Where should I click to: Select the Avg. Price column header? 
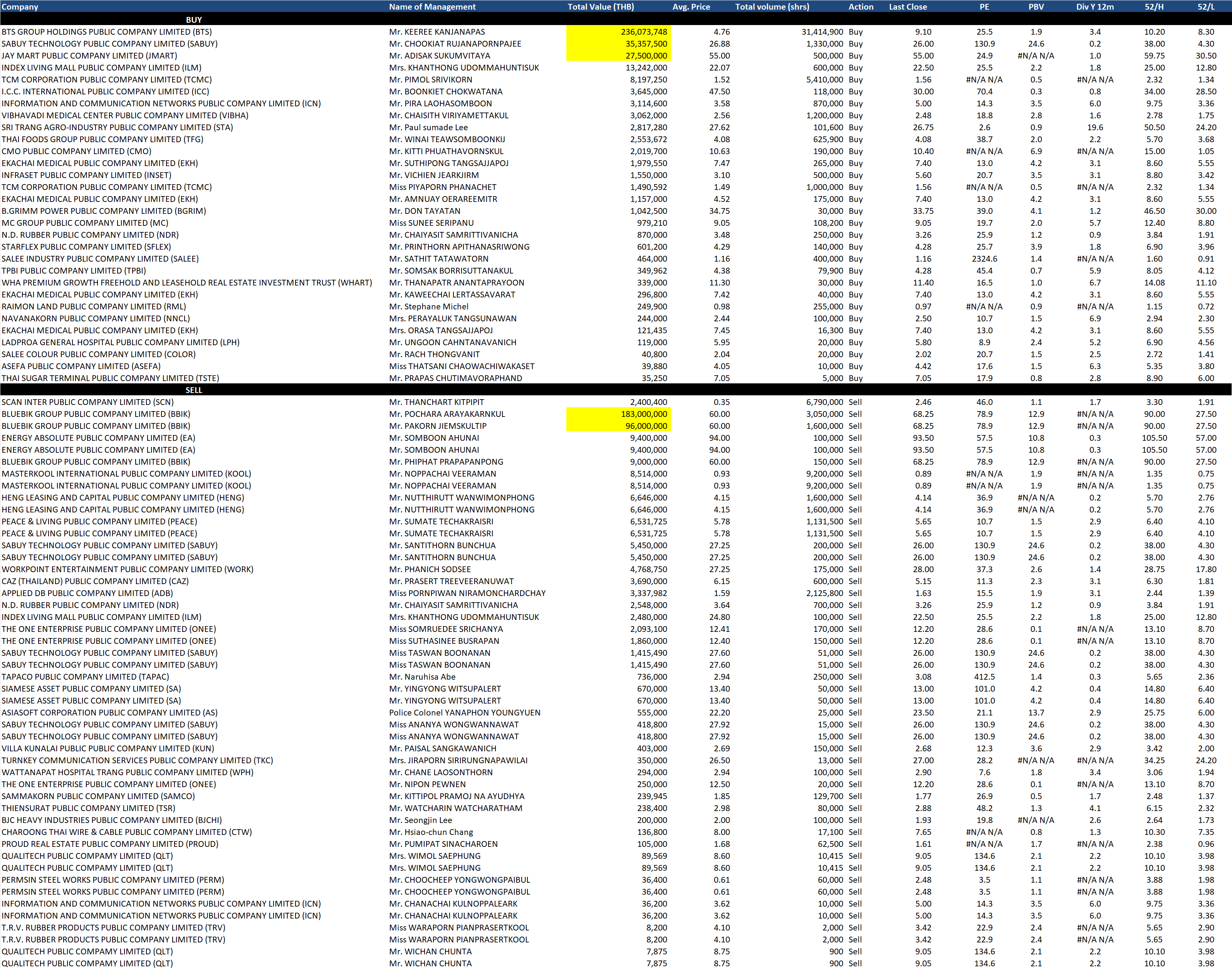pyautogui.click(x=691, y=7)
